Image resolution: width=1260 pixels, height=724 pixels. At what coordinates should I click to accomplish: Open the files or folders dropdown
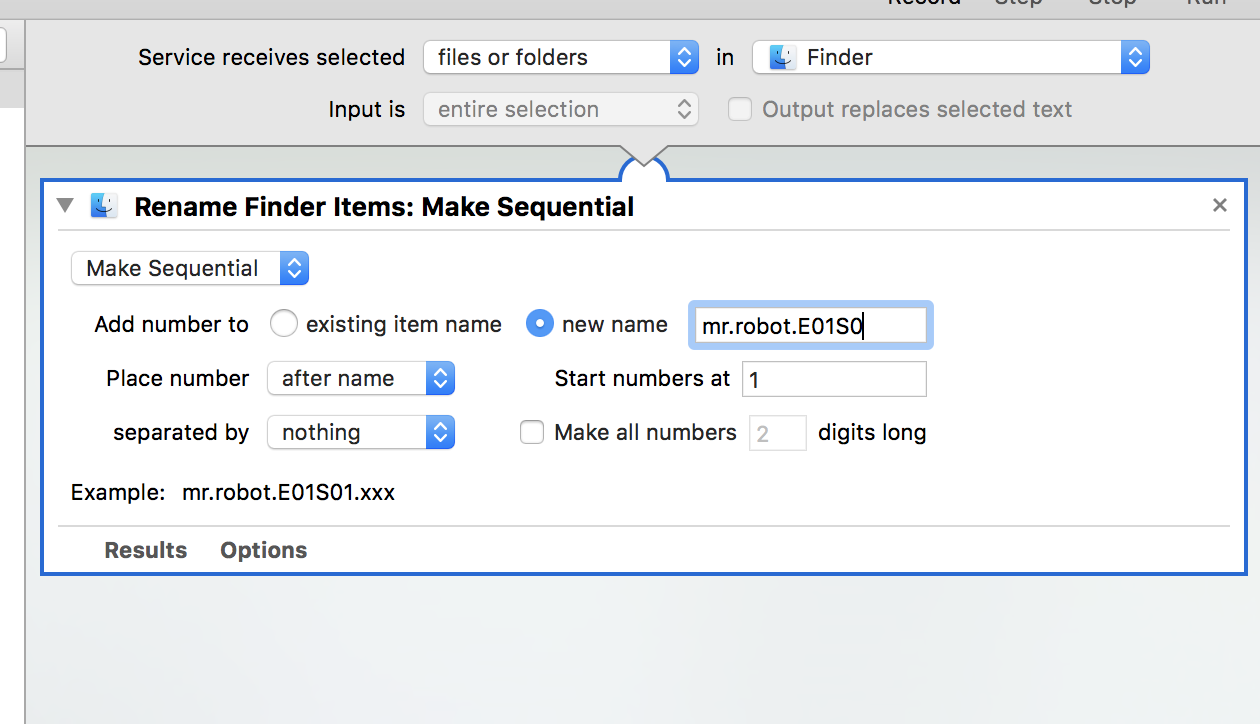click(561, 57)
